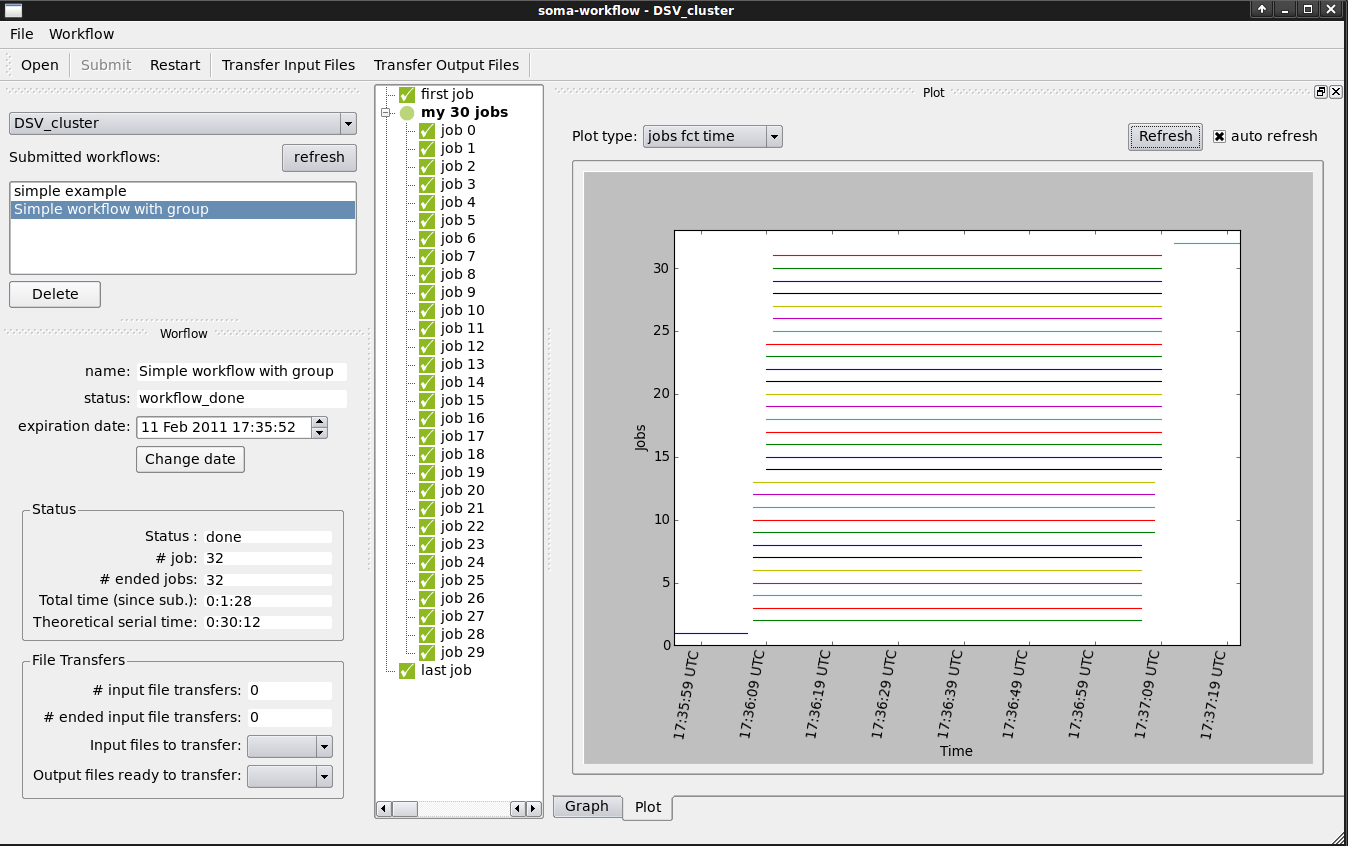Click the window menu icon in title bar
Viewport: 1348px width, 846px height.
(14, 10)
